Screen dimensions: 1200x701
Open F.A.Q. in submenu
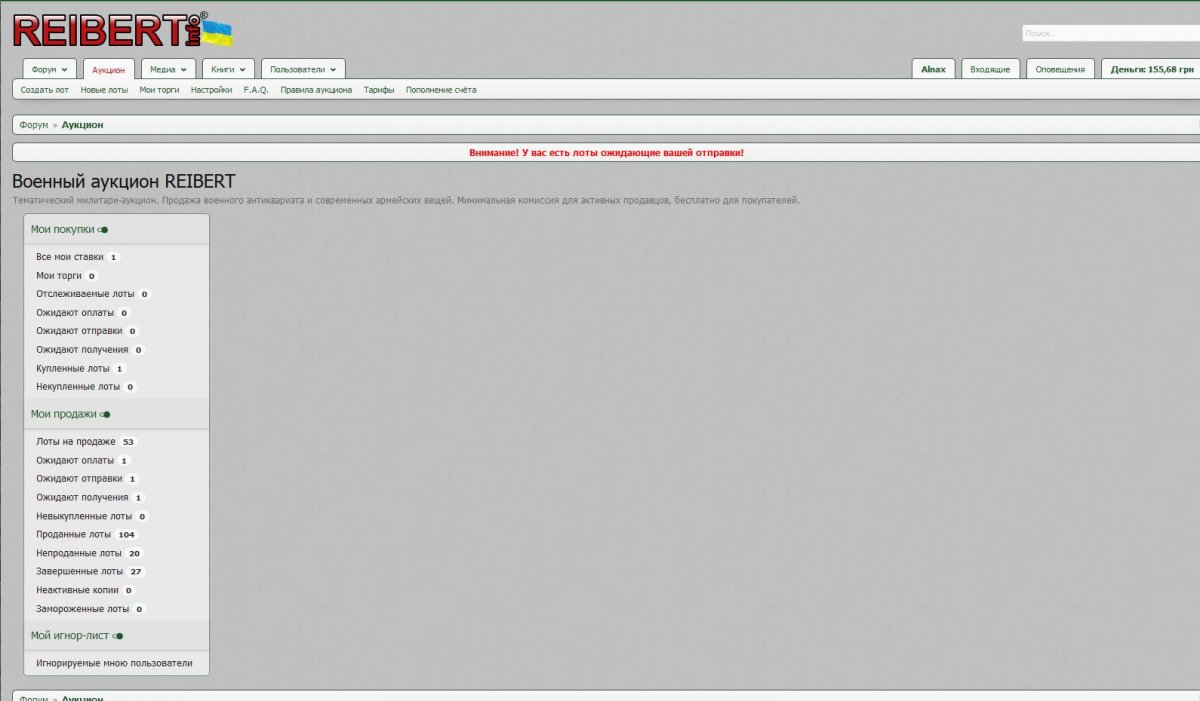click(x=256, y=90)
